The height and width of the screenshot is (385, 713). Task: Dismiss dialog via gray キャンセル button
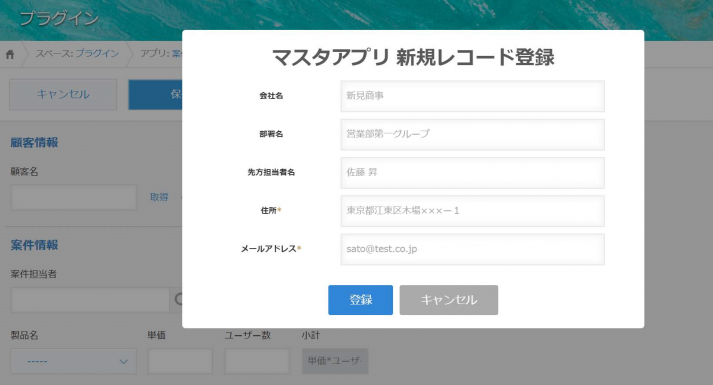point(449,300)
